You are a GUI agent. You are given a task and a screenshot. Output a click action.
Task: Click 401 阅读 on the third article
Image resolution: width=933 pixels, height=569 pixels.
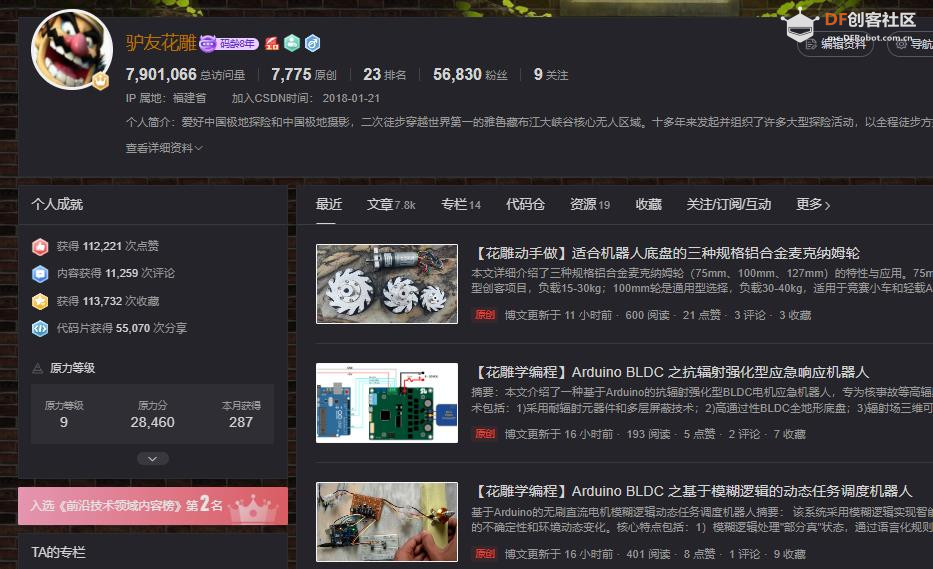pos(649,554)
